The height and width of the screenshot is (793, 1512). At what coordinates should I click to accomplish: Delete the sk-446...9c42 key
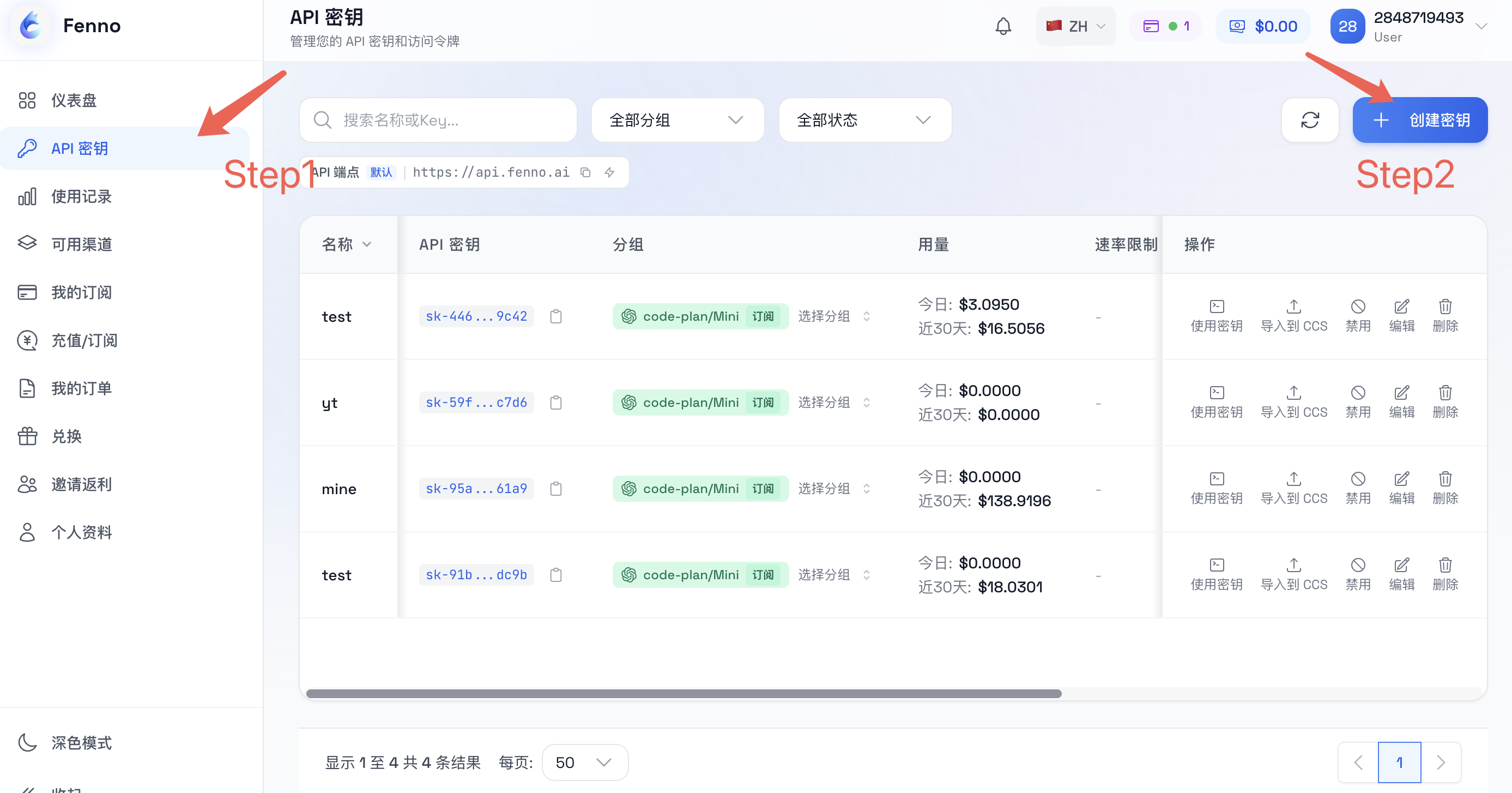pos(1445,317)
